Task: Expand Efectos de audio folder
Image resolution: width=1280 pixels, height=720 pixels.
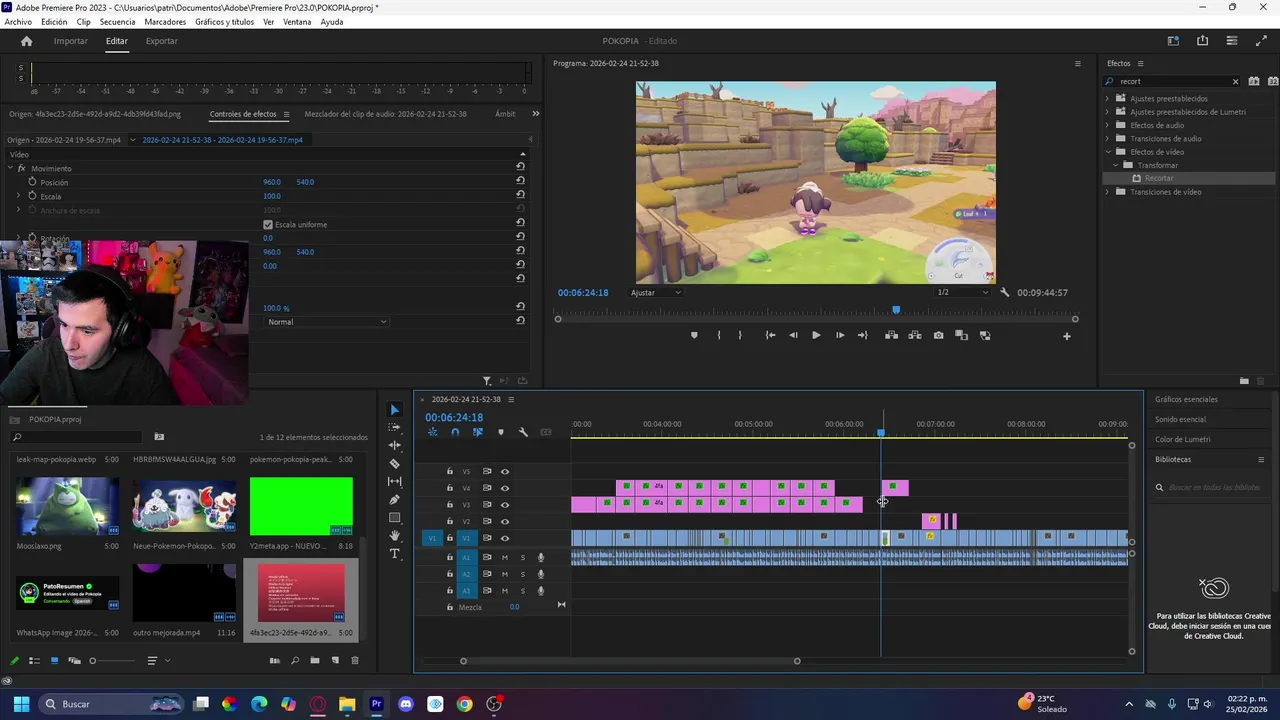Action: (x=1107, y=125)
